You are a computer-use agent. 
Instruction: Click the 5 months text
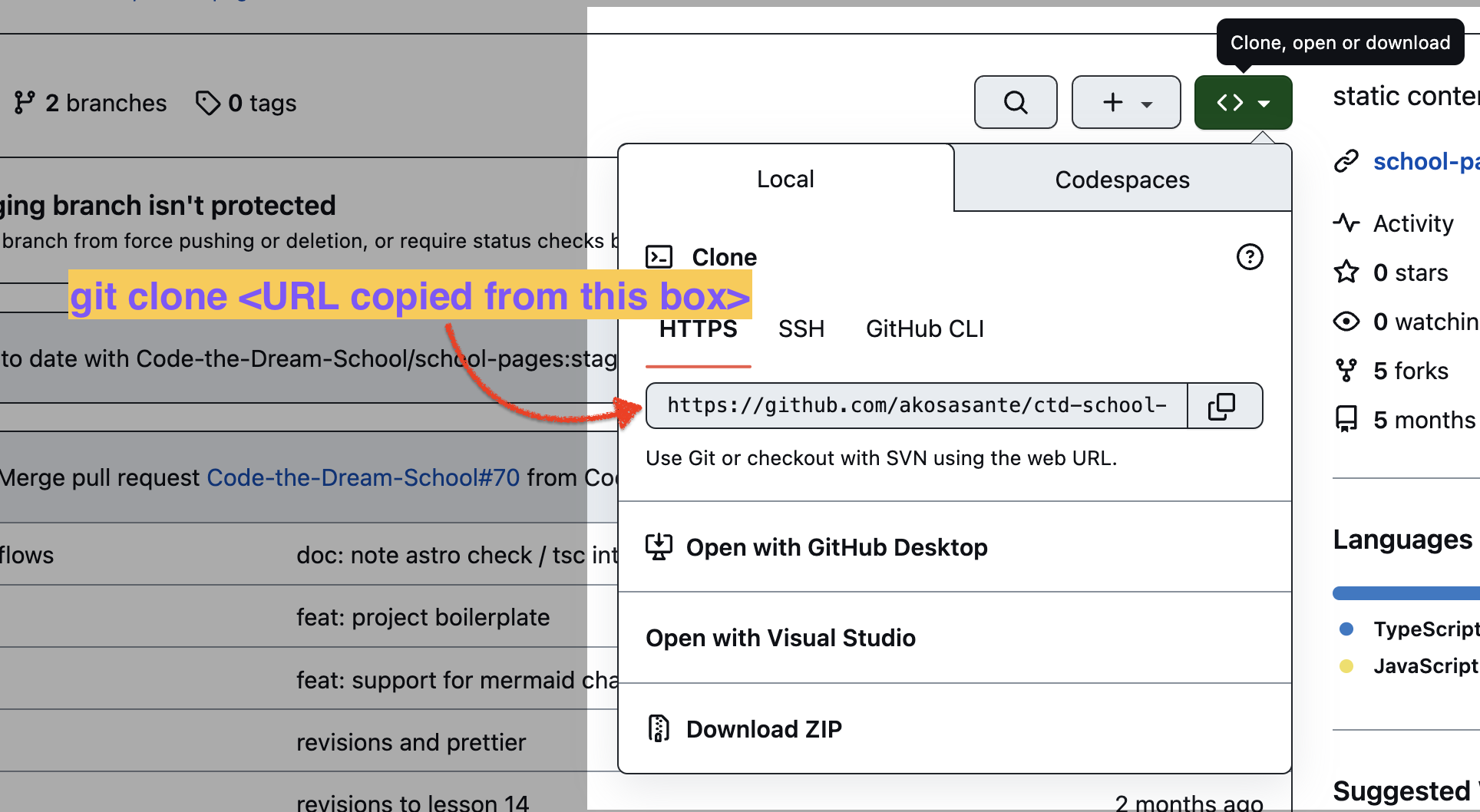[1426, 420]
